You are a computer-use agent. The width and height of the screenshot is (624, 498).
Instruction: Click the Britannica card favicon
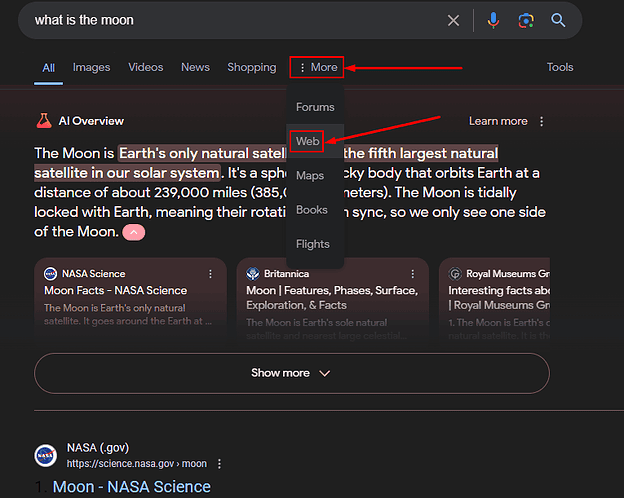[253, 274]
